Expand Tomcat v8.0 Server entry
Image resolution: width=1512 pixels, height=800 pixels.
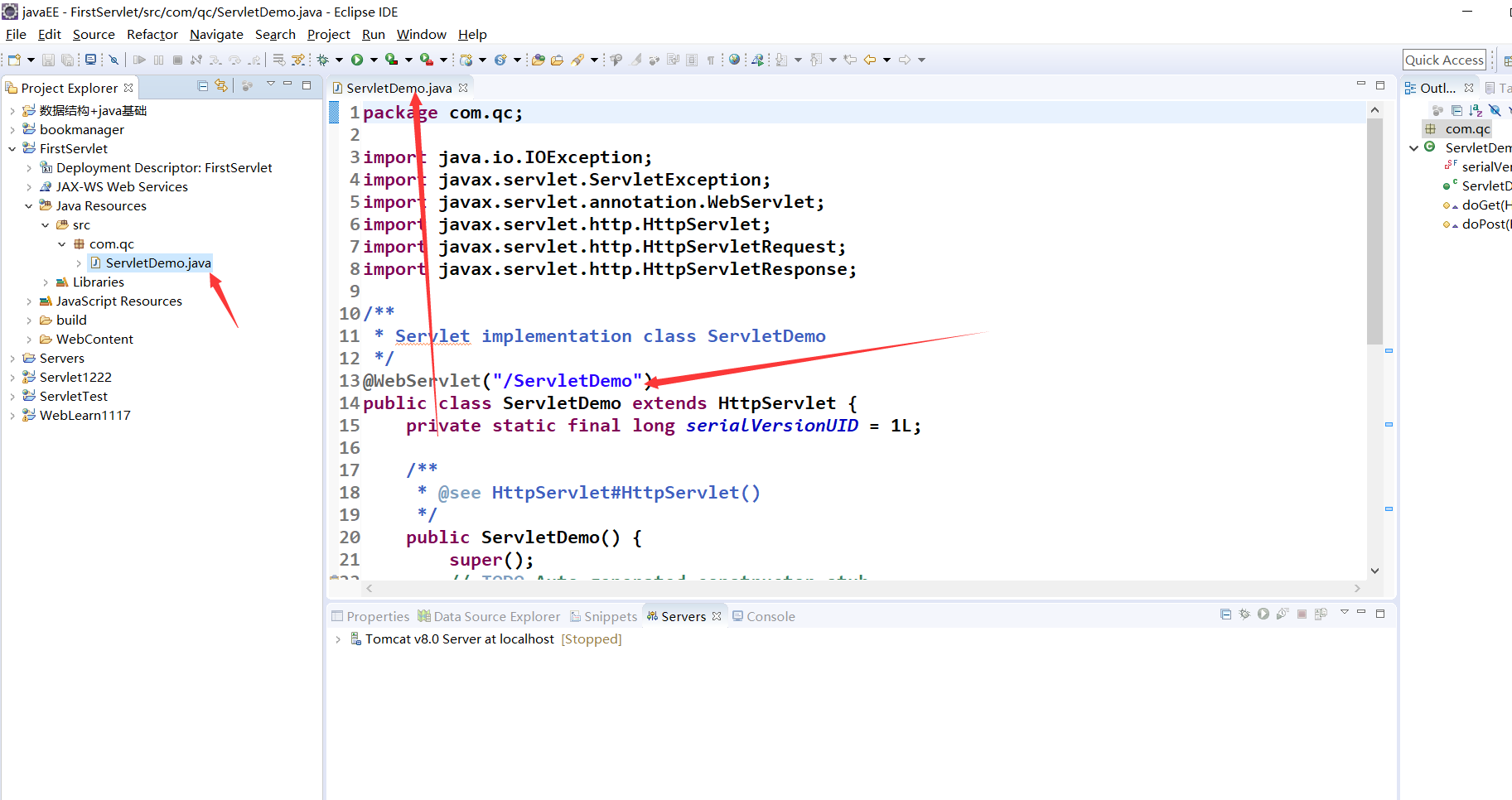pyautogui.click(x=338, y=639)
